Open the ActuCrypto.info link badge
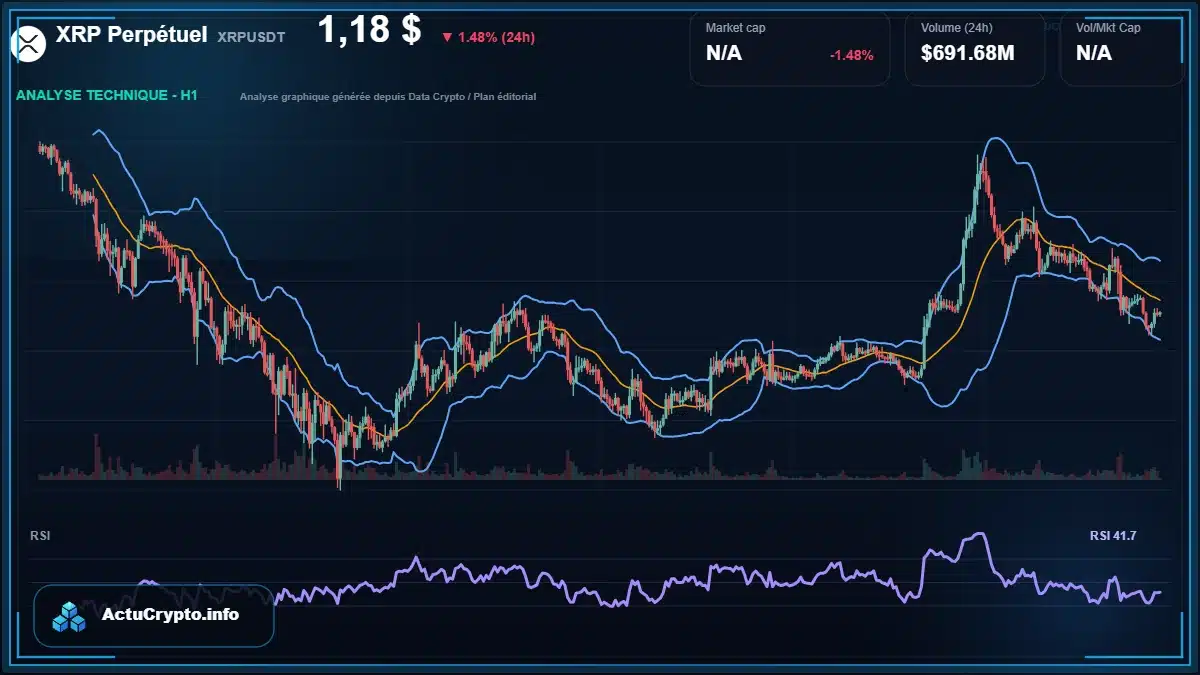 (x=154, y=615)
